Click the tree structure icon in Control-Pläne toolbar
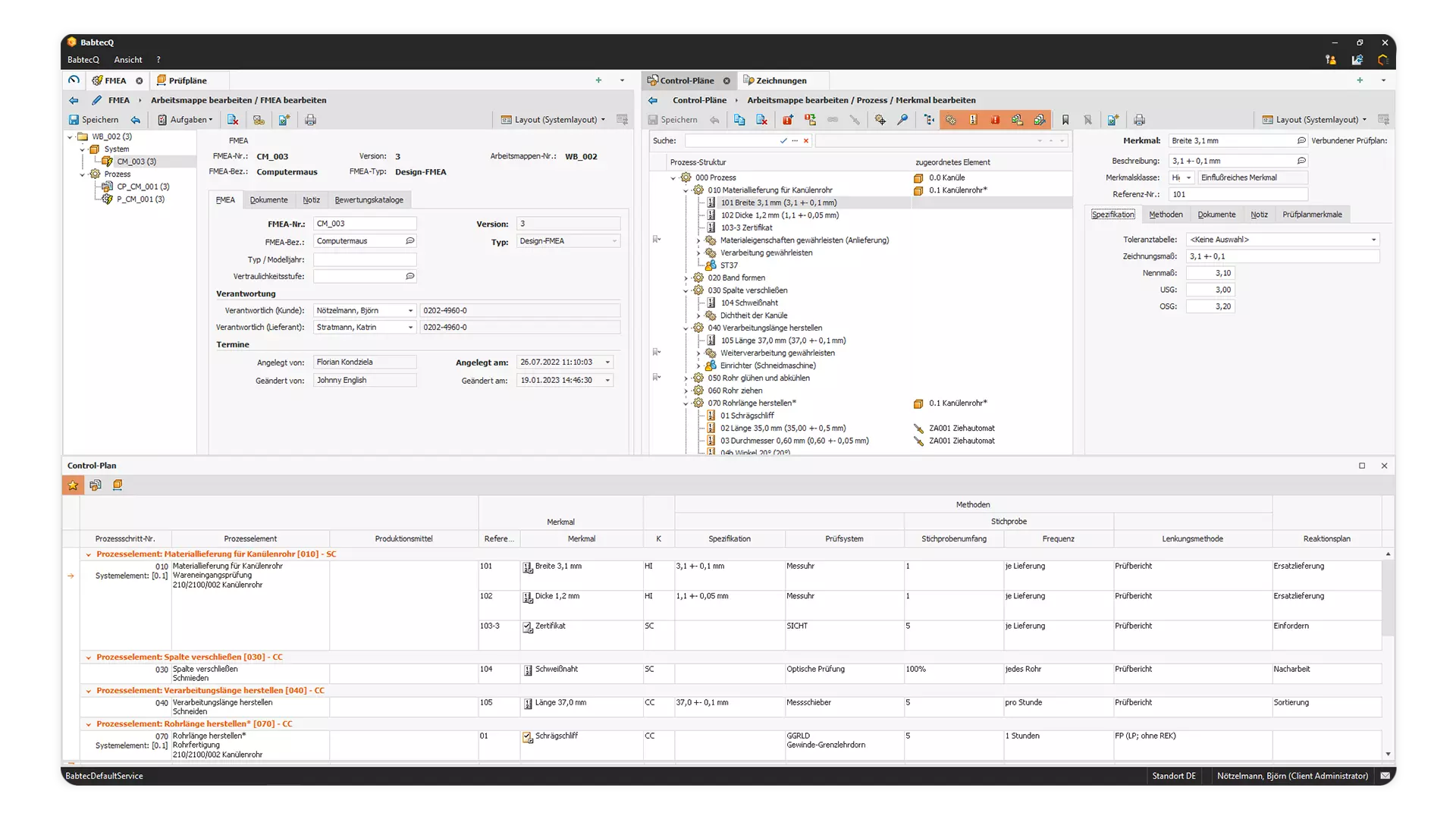This screenshot has height=819, width=1456. (929, 120)
